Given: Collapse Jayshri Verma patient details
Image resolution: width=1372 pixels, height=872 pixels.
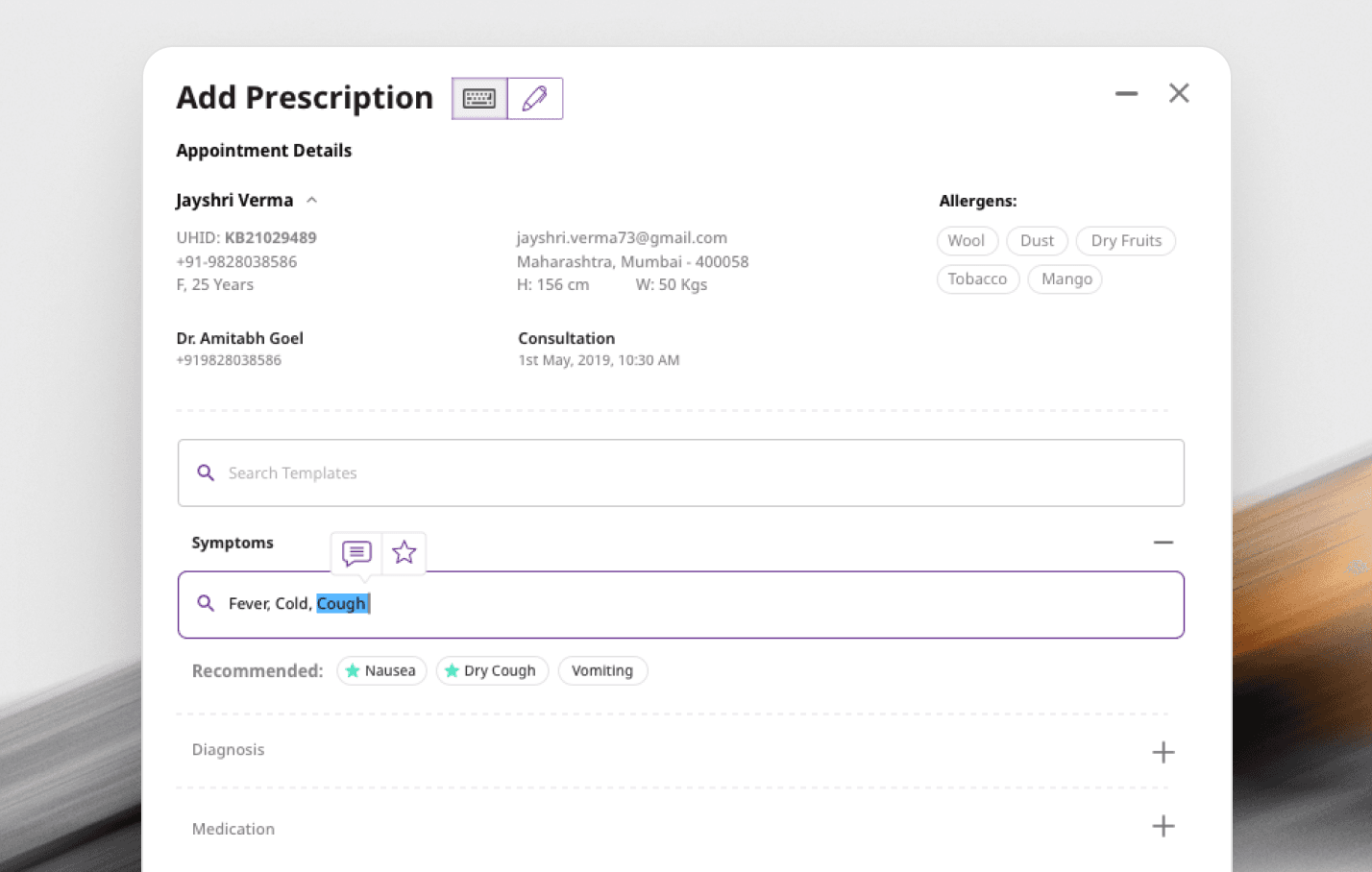Looking at the screenshot, I should [x=311, y=201].
